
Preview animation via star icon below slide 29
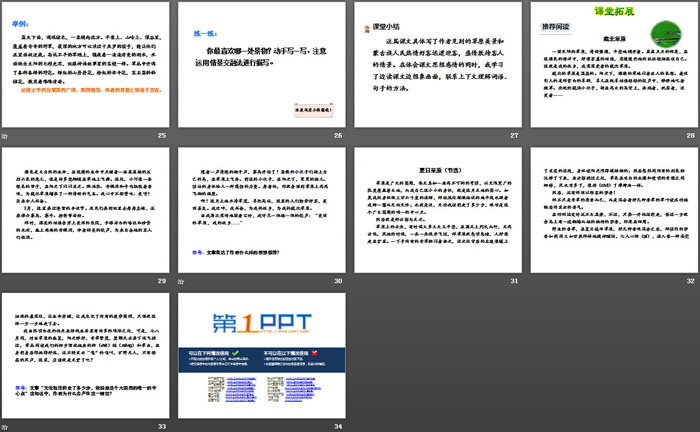pos(6,283)
